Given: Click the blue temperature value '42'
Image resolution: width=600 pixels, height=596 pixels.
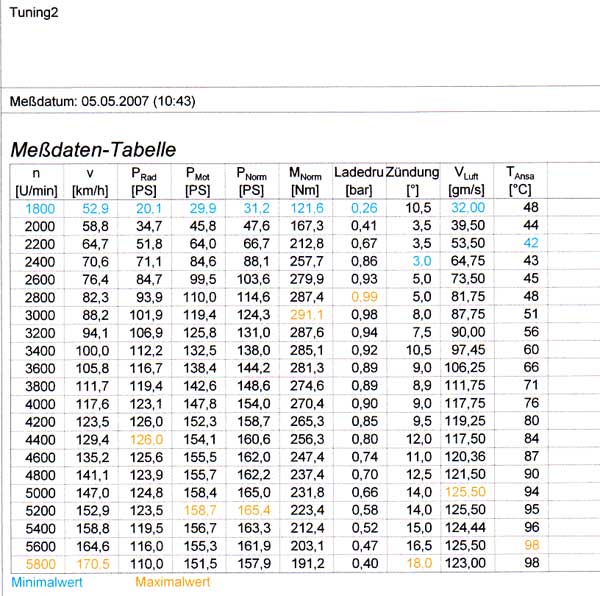Looking at the screenshot, I should 531,243.
